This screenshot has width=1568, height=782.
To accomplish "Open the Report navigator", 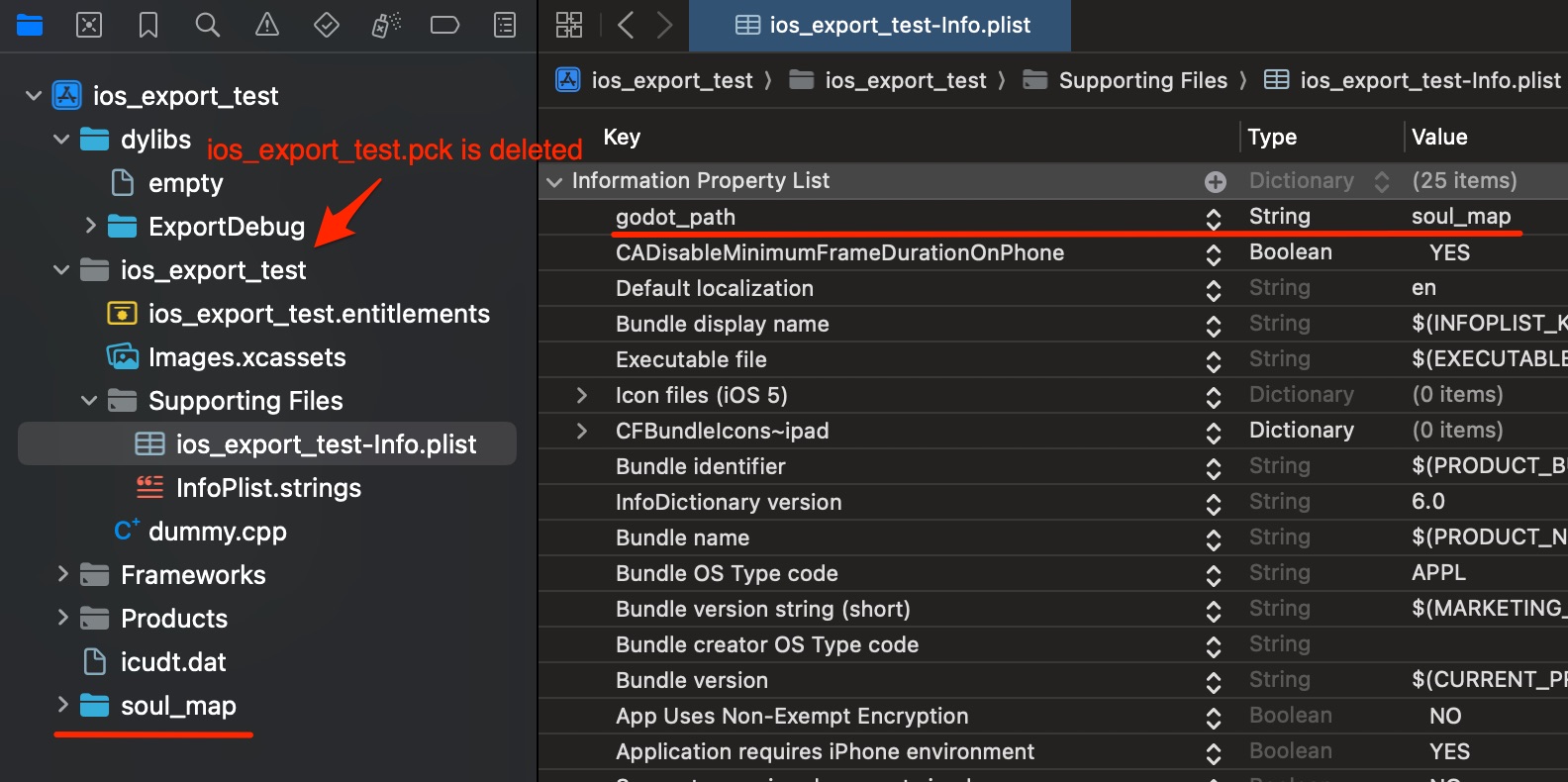I will point(505,25).
